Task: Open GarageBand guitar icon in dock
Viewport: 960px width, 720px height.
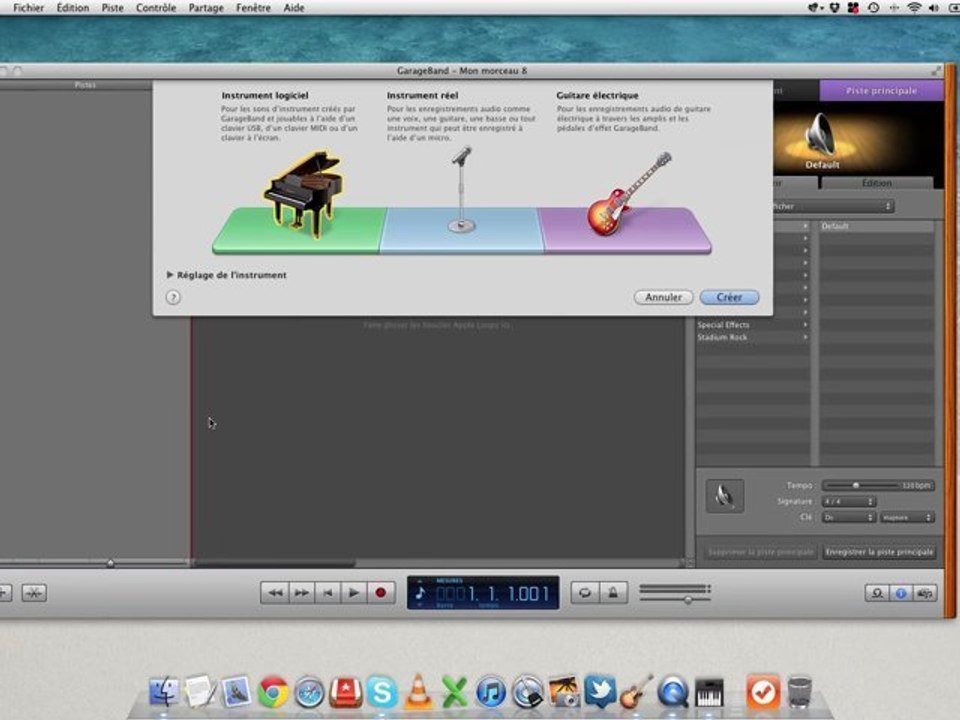Action: click(x=636, y=692)
